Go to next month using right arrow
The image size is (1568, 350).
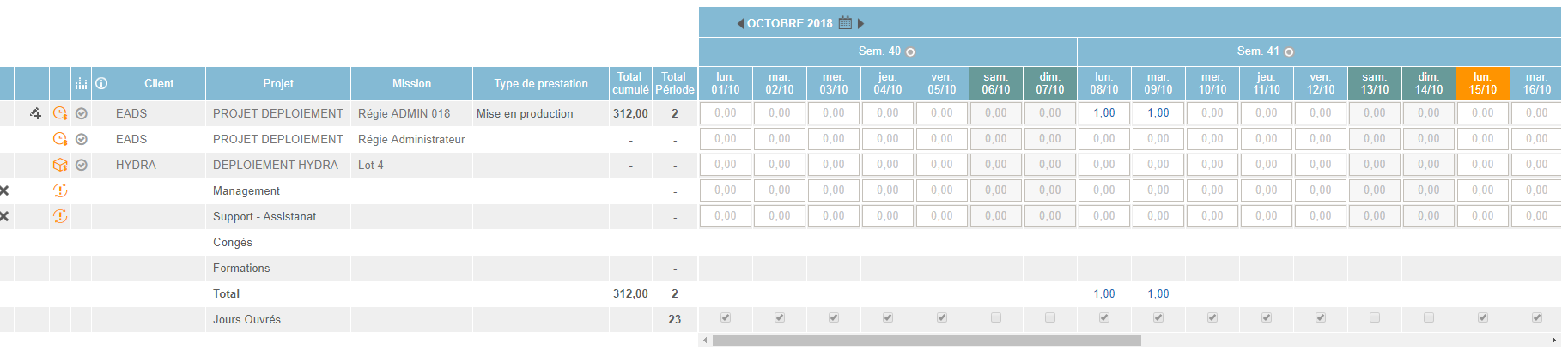click(x=861, y=24)
